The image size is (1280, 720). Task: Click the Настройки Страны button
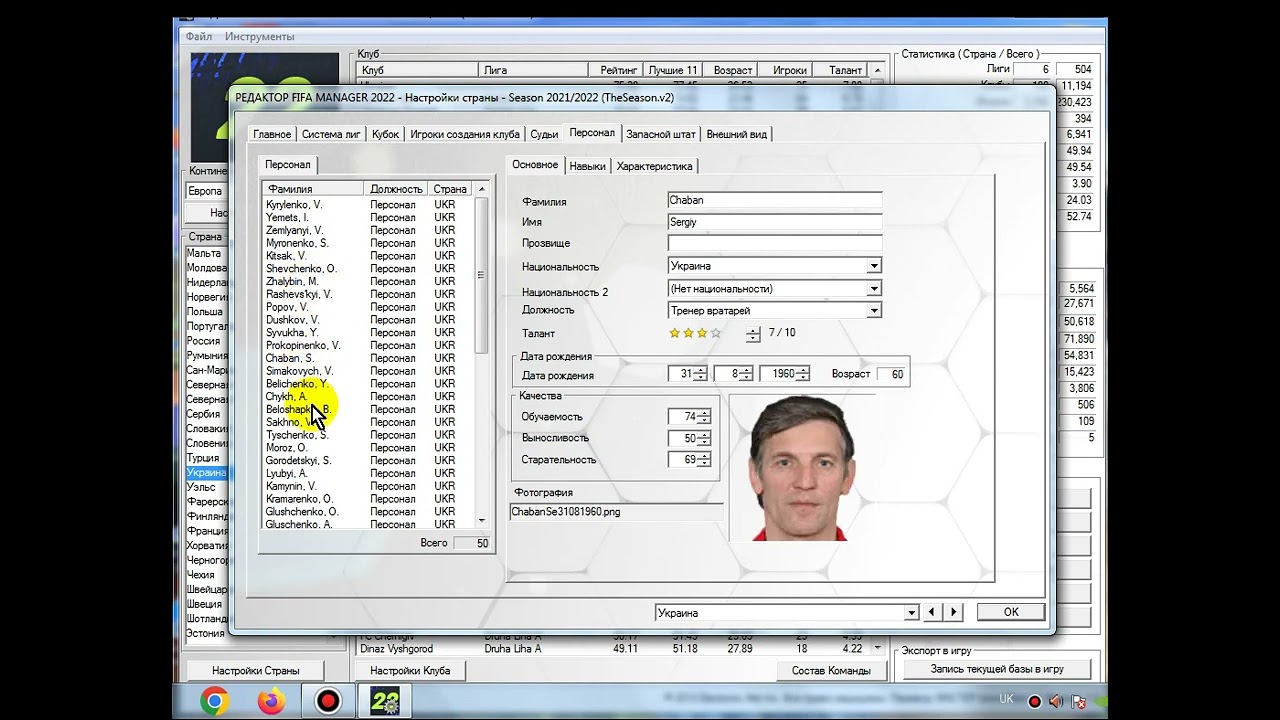[255, 670]
